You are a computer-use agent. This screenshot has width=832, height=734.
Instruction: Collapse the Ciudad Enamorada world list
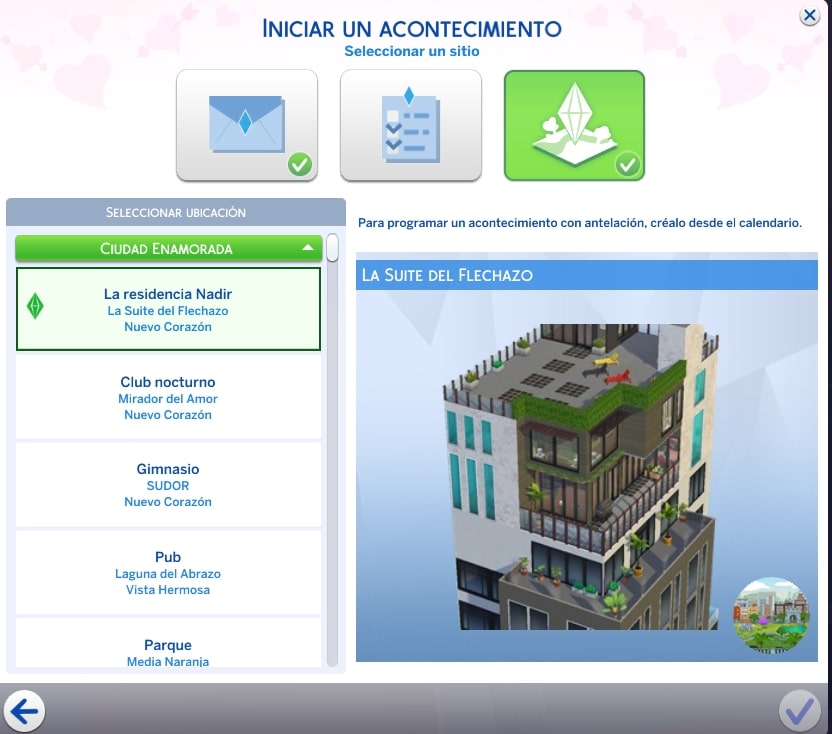coord(169,248)
